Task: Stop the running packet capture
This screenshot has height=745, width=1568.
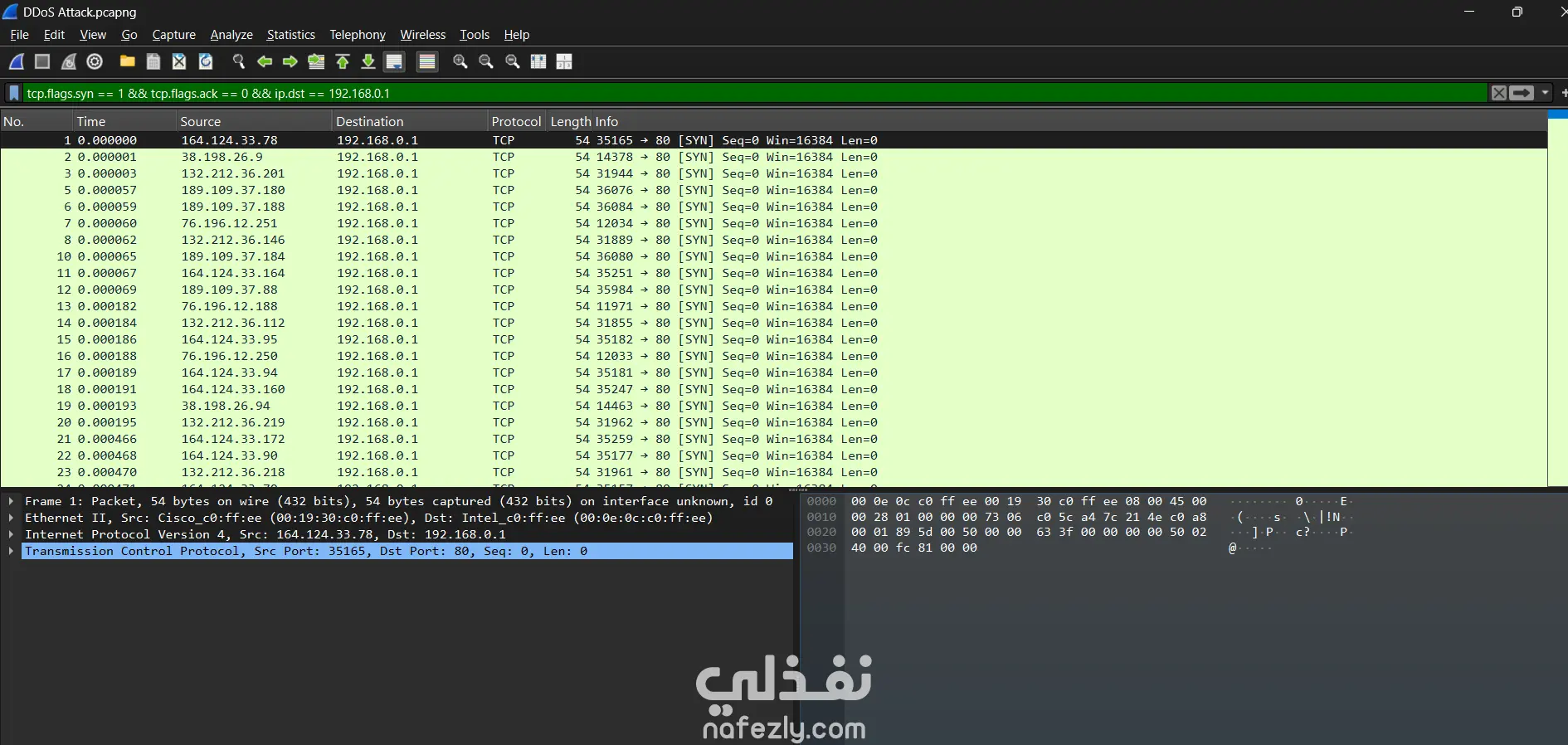Action: tap(42, 61)
